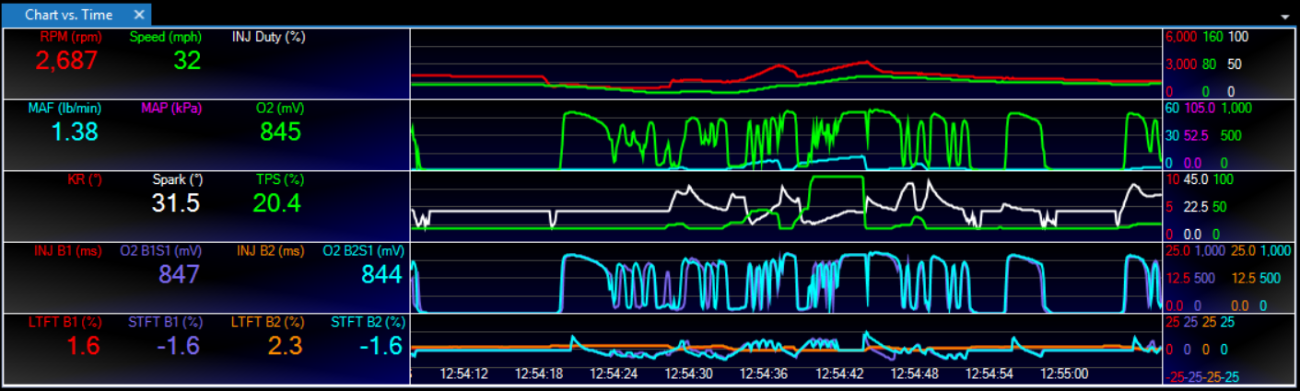Close the Chart vs. Time tab
This screenshot has width=1300, height=391.
139,14
